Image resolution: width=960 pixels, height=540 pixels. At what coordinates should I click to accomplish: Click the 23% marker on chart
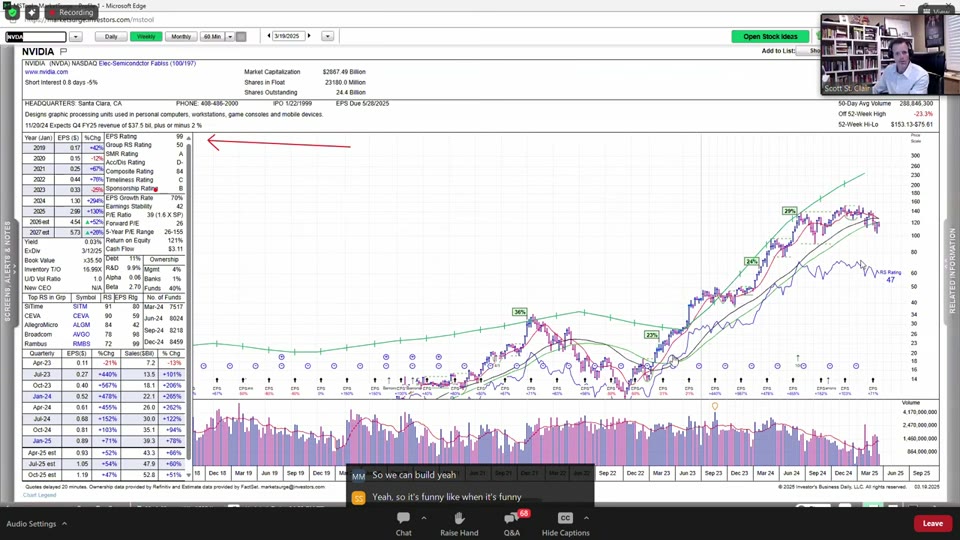[651, 335]
